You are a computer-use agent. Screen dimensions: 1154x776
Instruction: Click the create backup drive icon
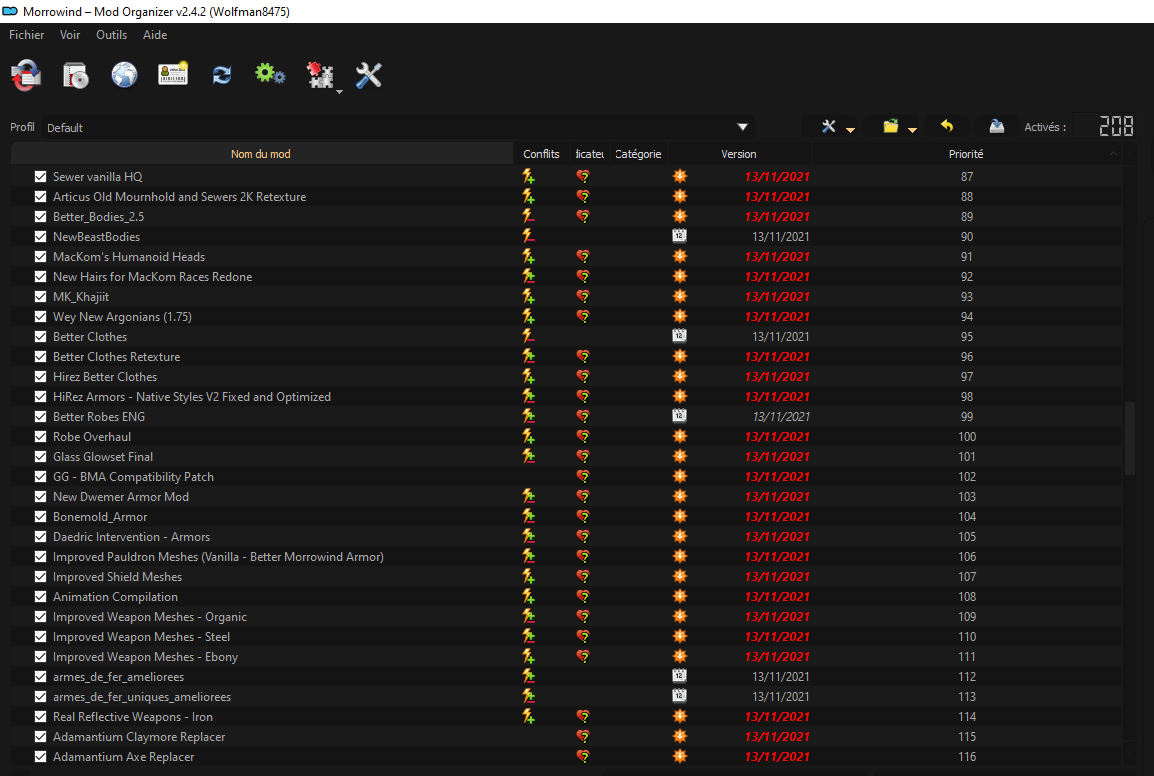point(996,127)
